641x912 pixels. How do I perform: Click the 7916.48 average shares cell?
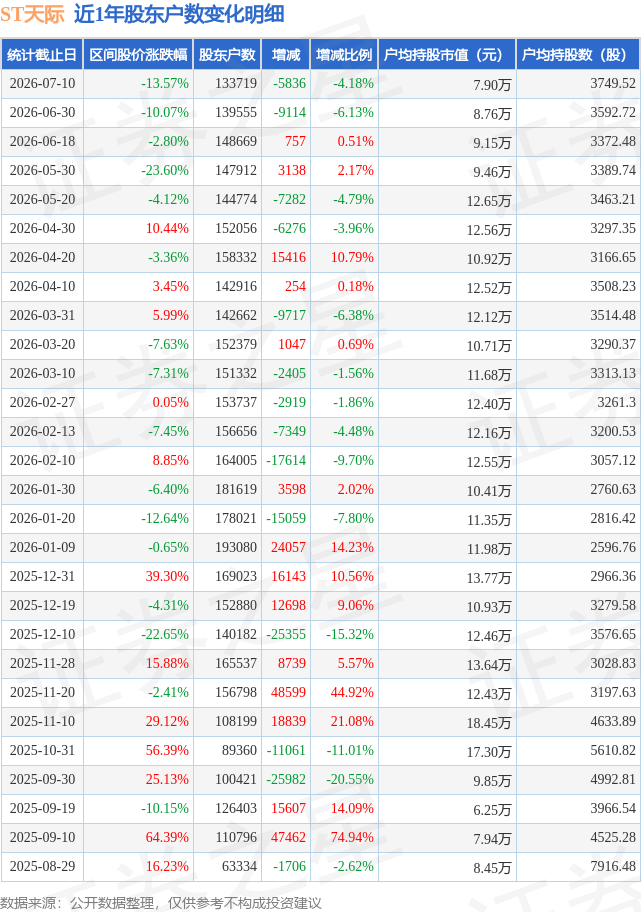(613, 867)
